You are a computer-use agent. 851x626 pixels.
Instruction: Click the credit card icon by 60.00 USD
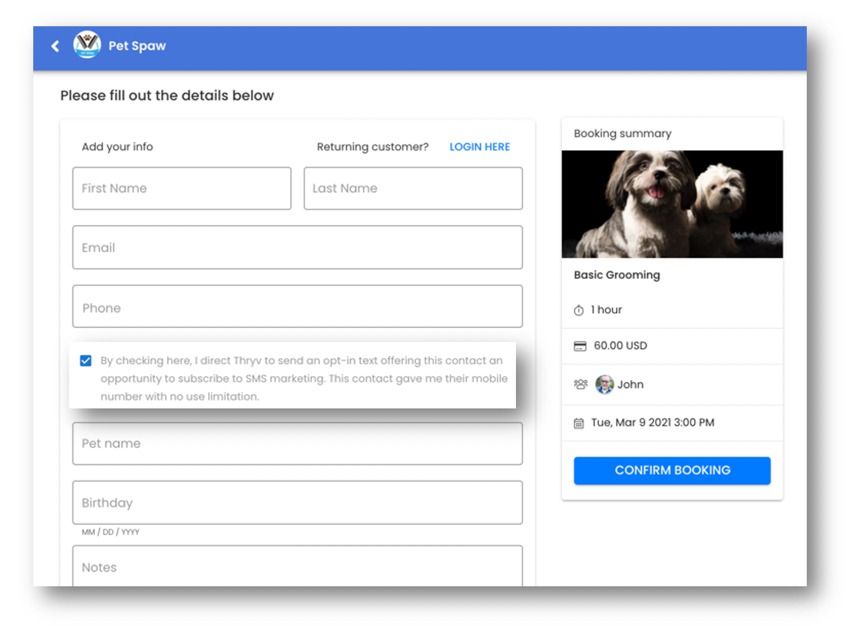580,346
